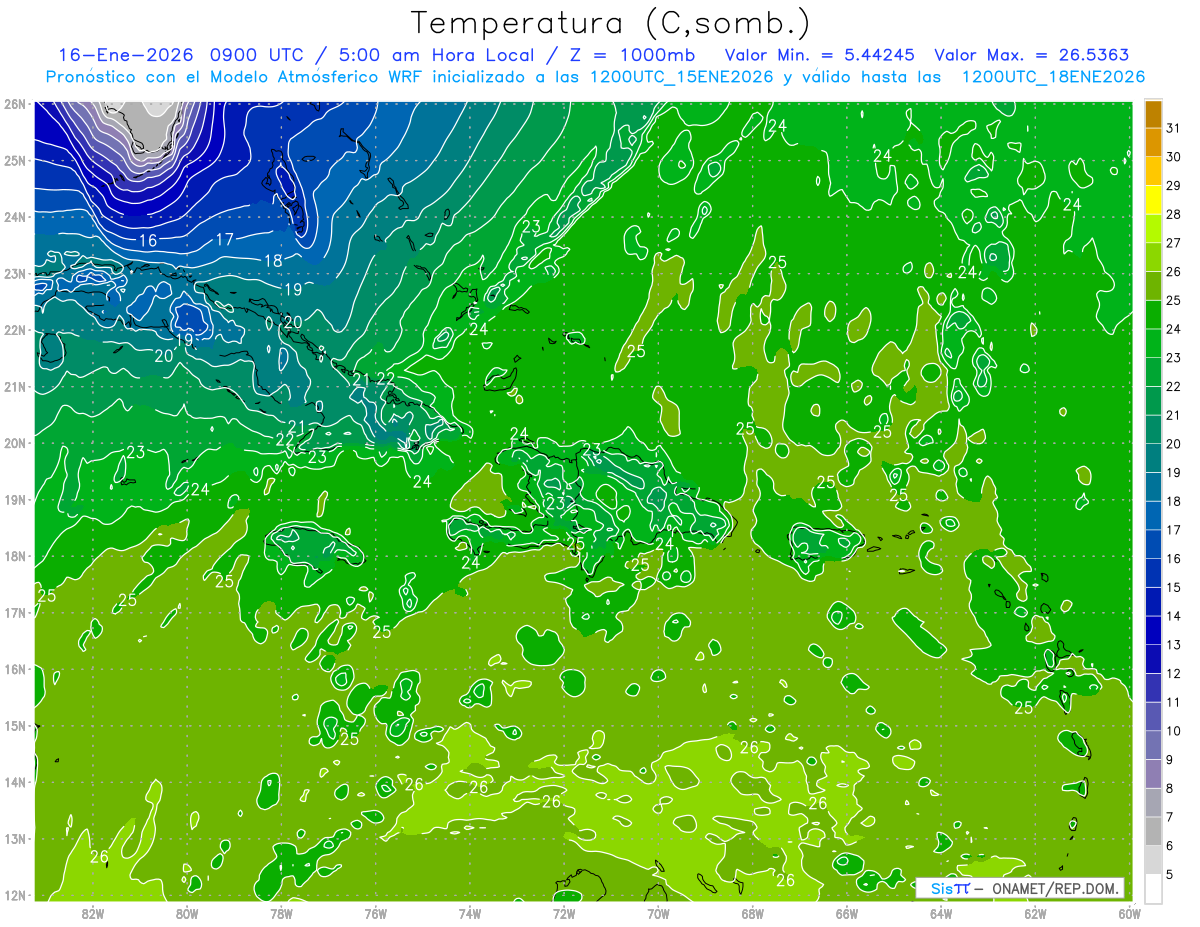Click the '12N' latitude axis label

(x=14, y=896)
